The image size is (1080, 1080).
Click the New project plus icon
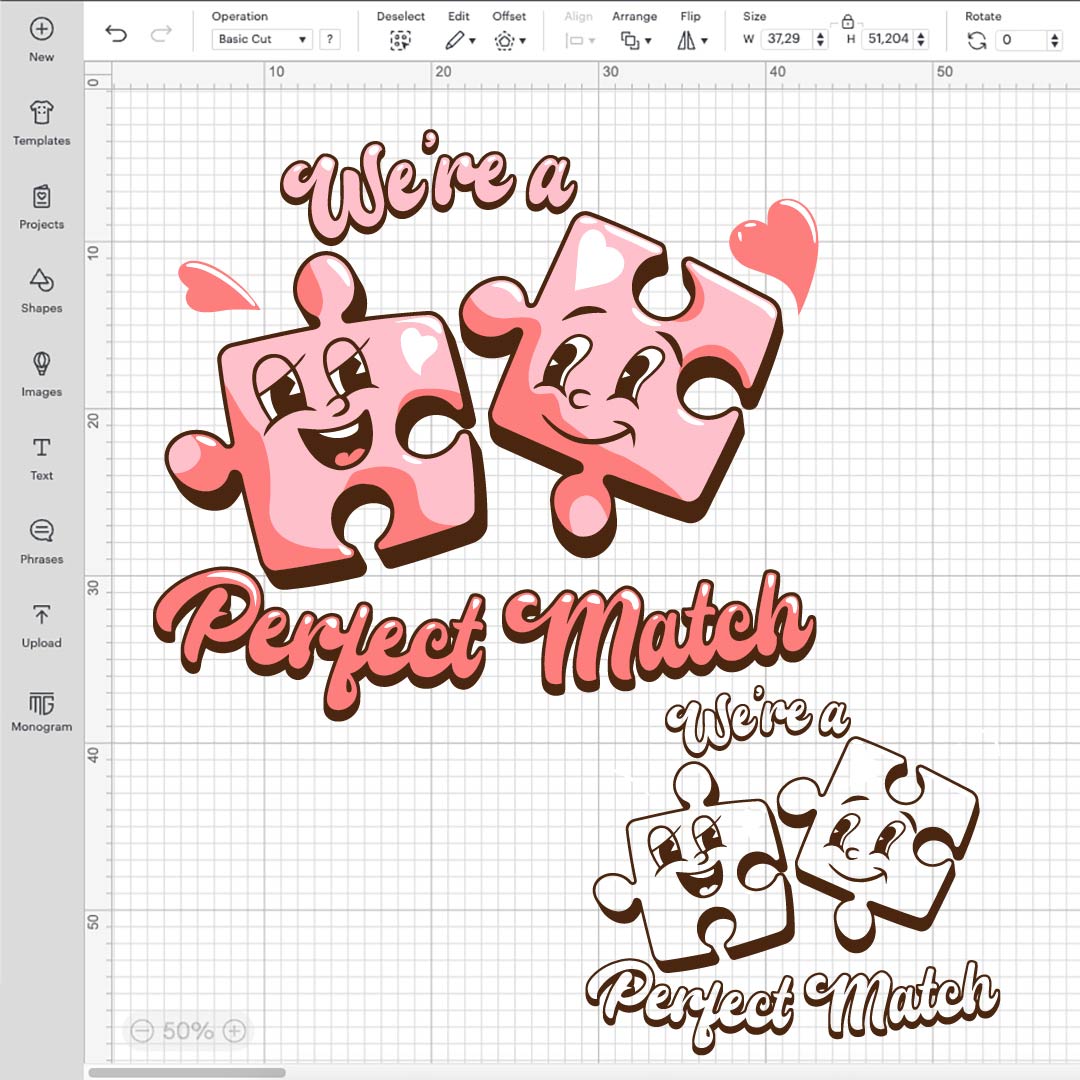[41, 29]
